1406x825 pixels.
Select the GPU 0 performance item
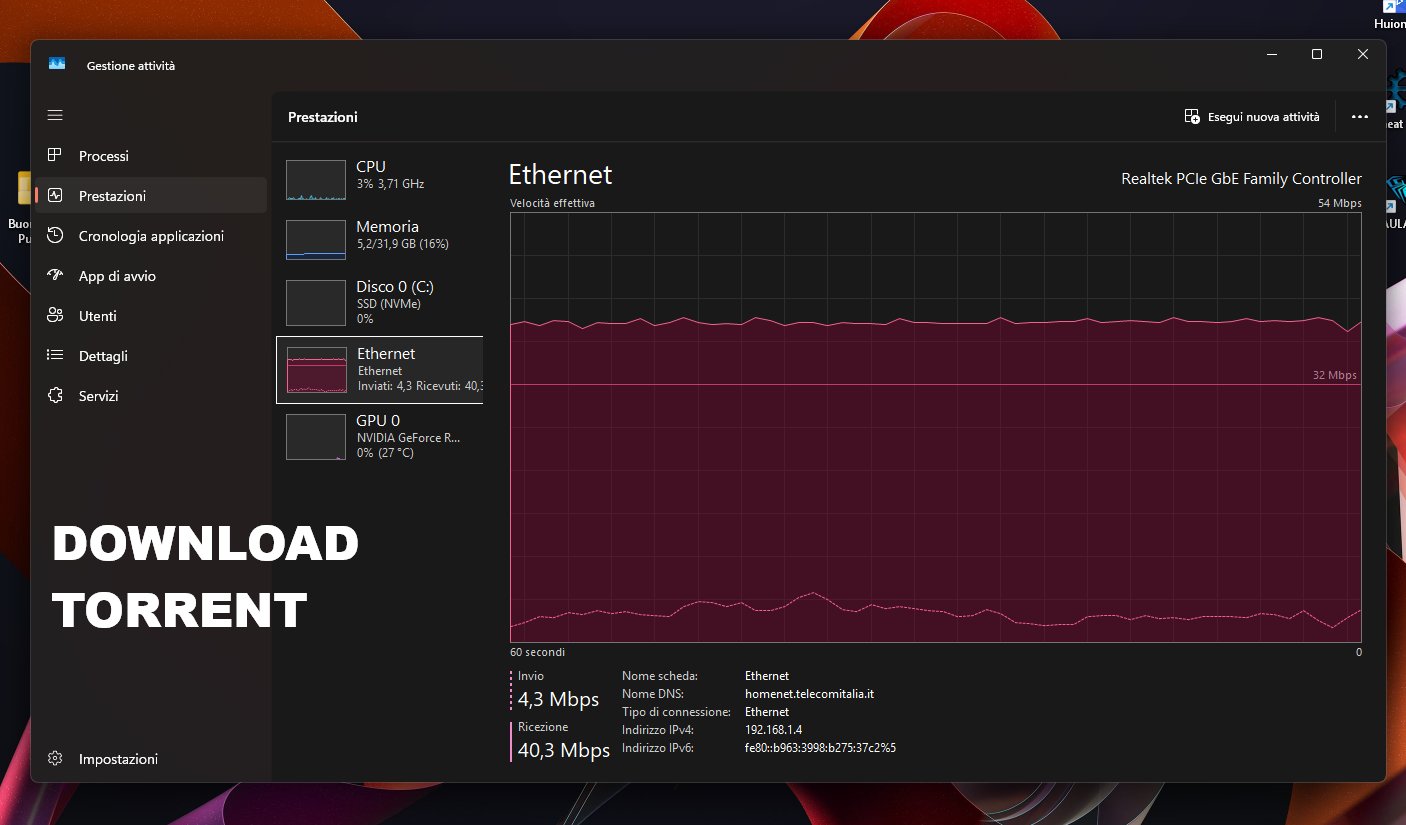(316, 437)
